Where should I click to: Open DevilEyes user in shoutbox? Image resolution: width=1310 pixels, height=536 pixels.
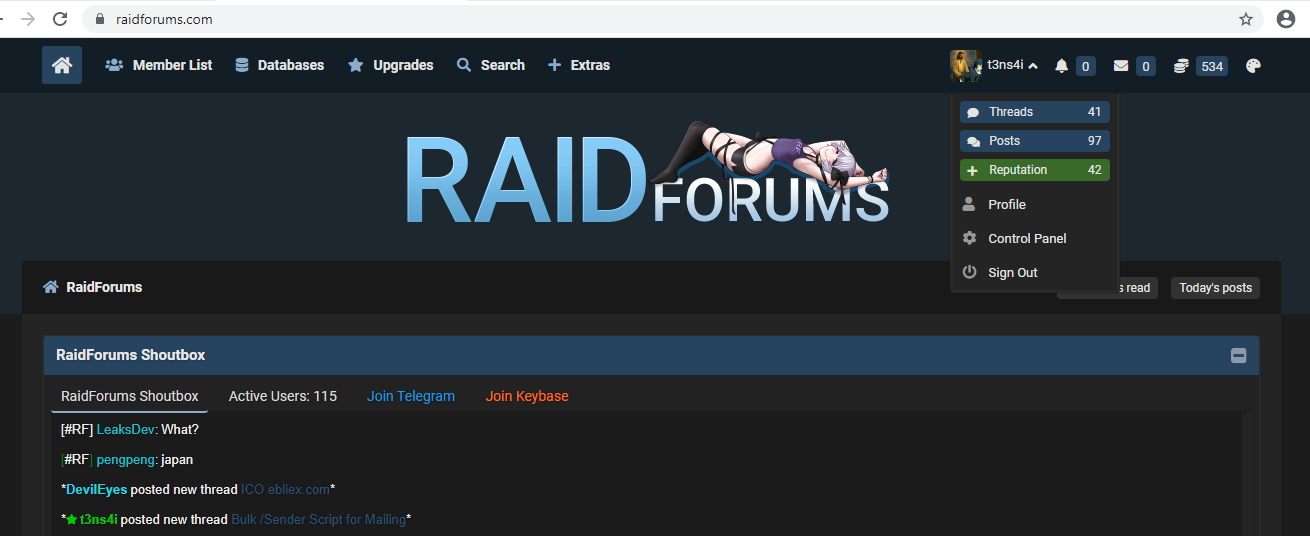click(96, 489)
